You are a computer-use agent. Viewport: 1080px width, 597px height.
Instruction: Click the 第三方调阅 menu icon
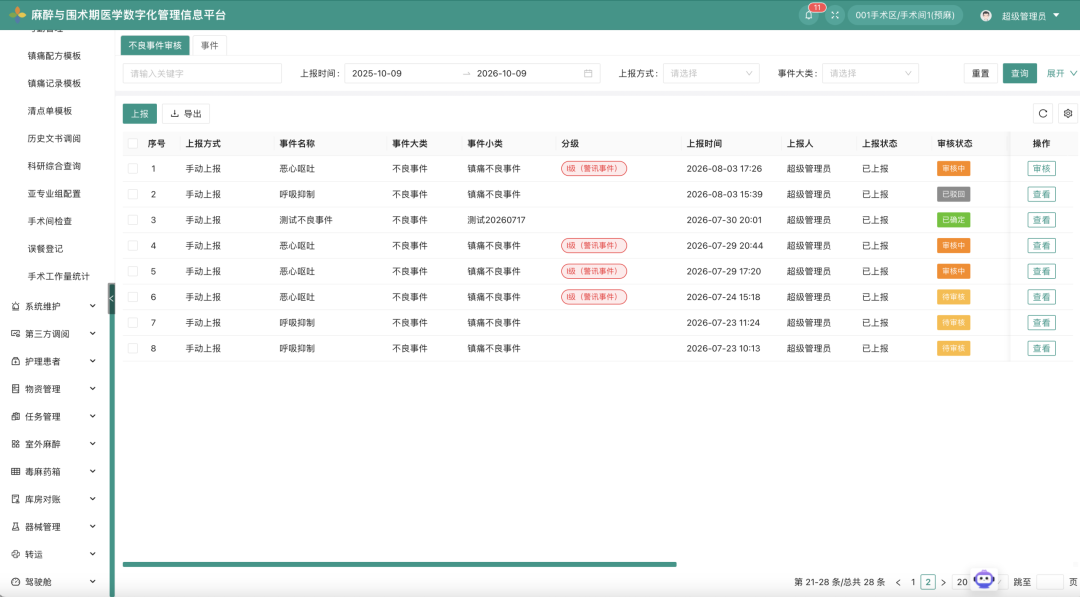tap(15, 334)
